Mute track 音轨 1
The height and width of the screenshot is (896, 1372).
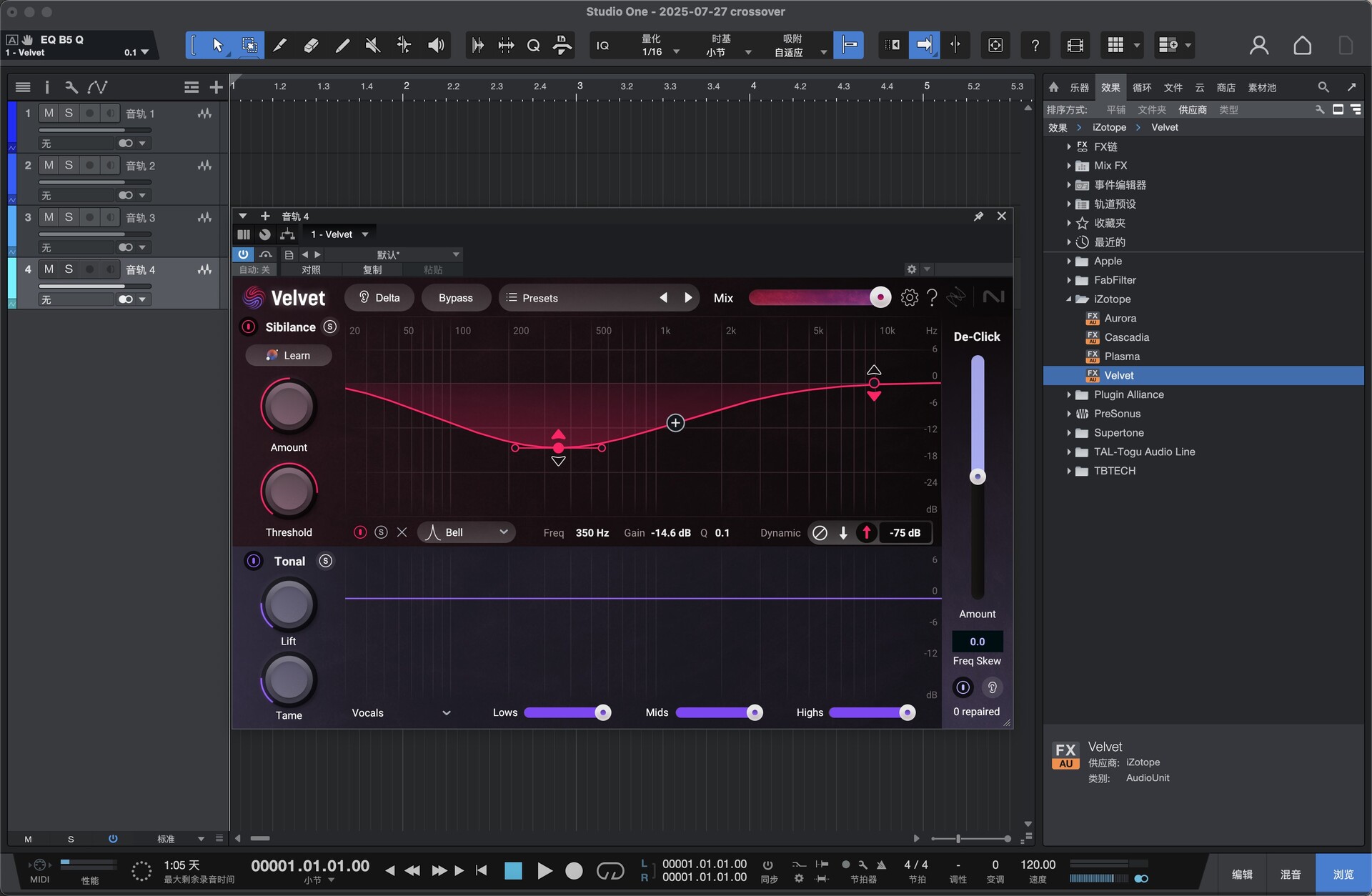click(x=49, y=113)
